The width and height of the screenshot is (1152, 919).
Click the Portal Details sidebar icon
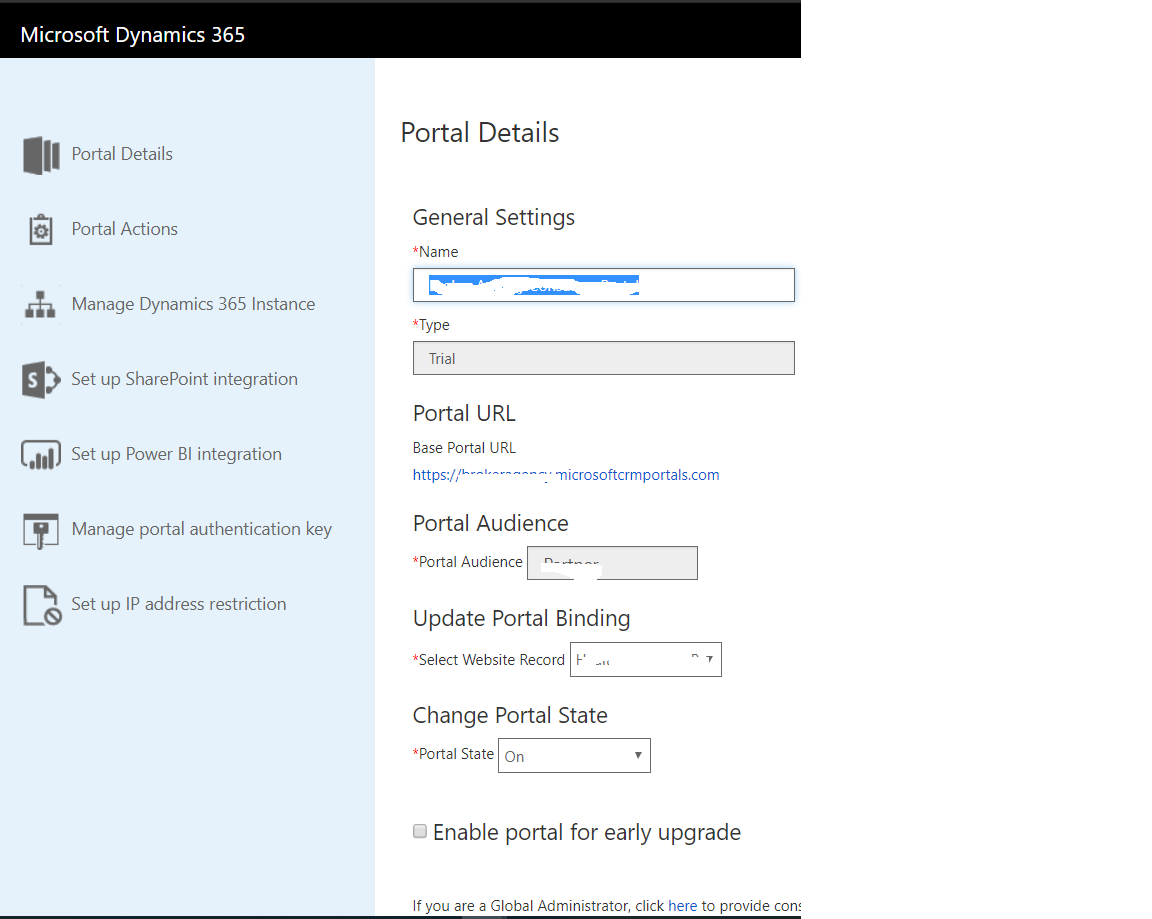[x=41, y=155]
